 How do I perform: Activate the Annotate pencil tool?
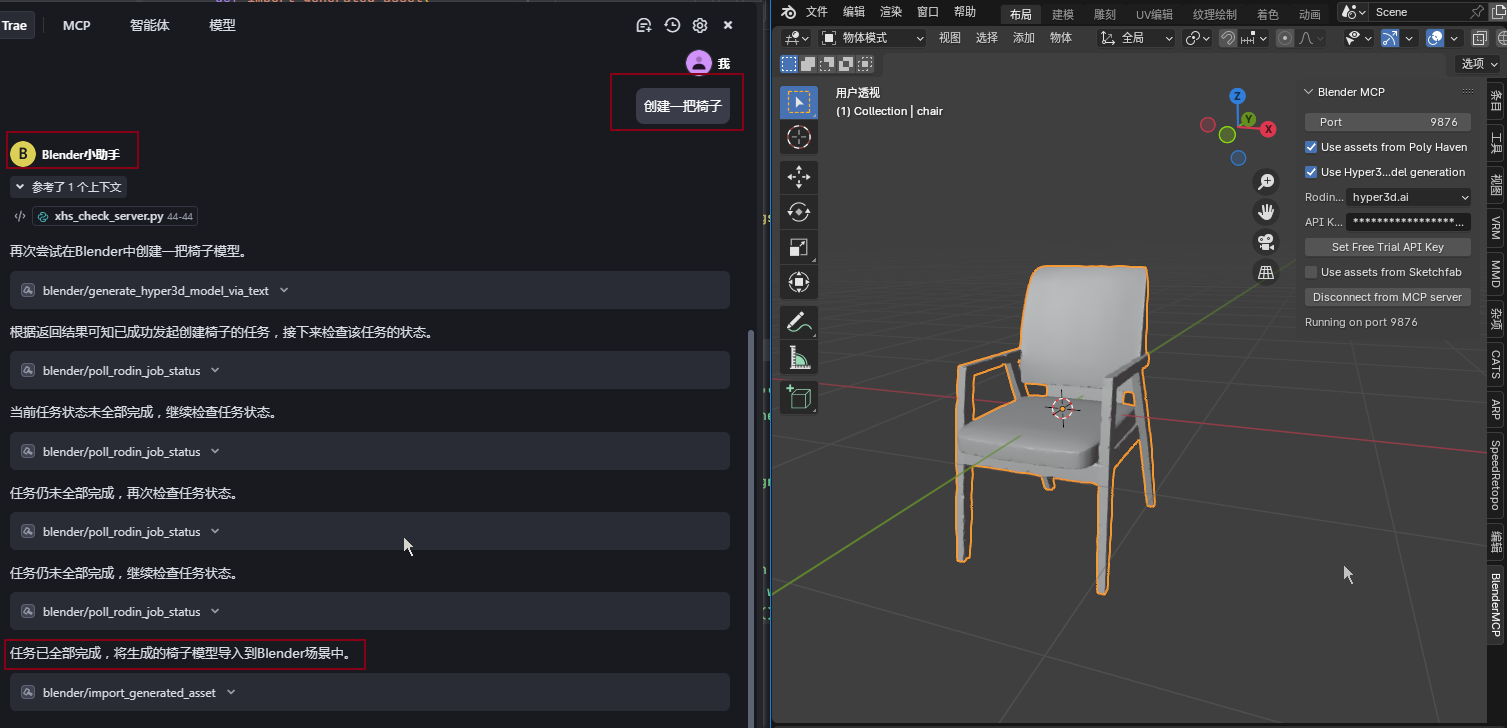(x=798, y=322)
